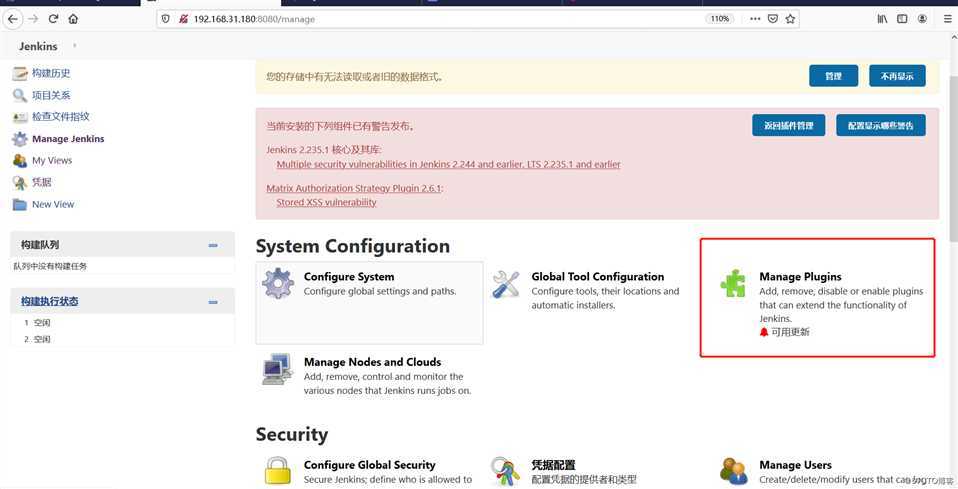Toggle the browser sidebar icon
The height and width of the screenshot is (489, 958).
click(x=902, y=19)
